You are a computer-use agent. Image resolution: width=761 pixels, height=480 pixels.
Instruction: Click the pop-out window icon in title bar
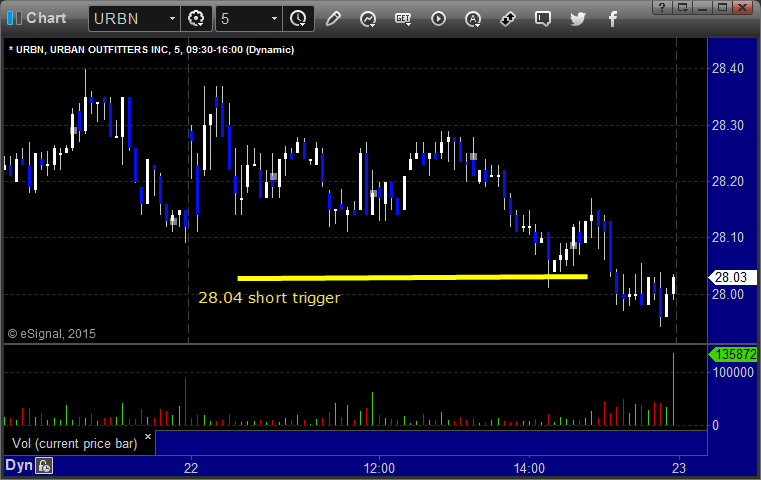click(x=682, y=7)
